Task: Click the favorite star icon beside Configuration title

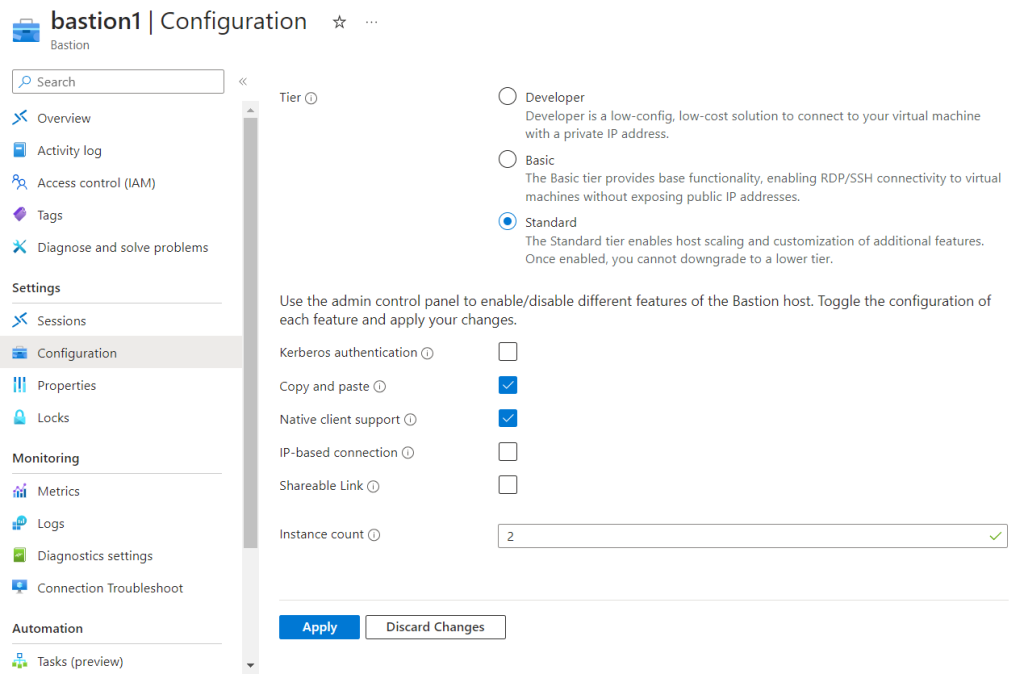Action: pyautogui.click(x=339, y=22)
